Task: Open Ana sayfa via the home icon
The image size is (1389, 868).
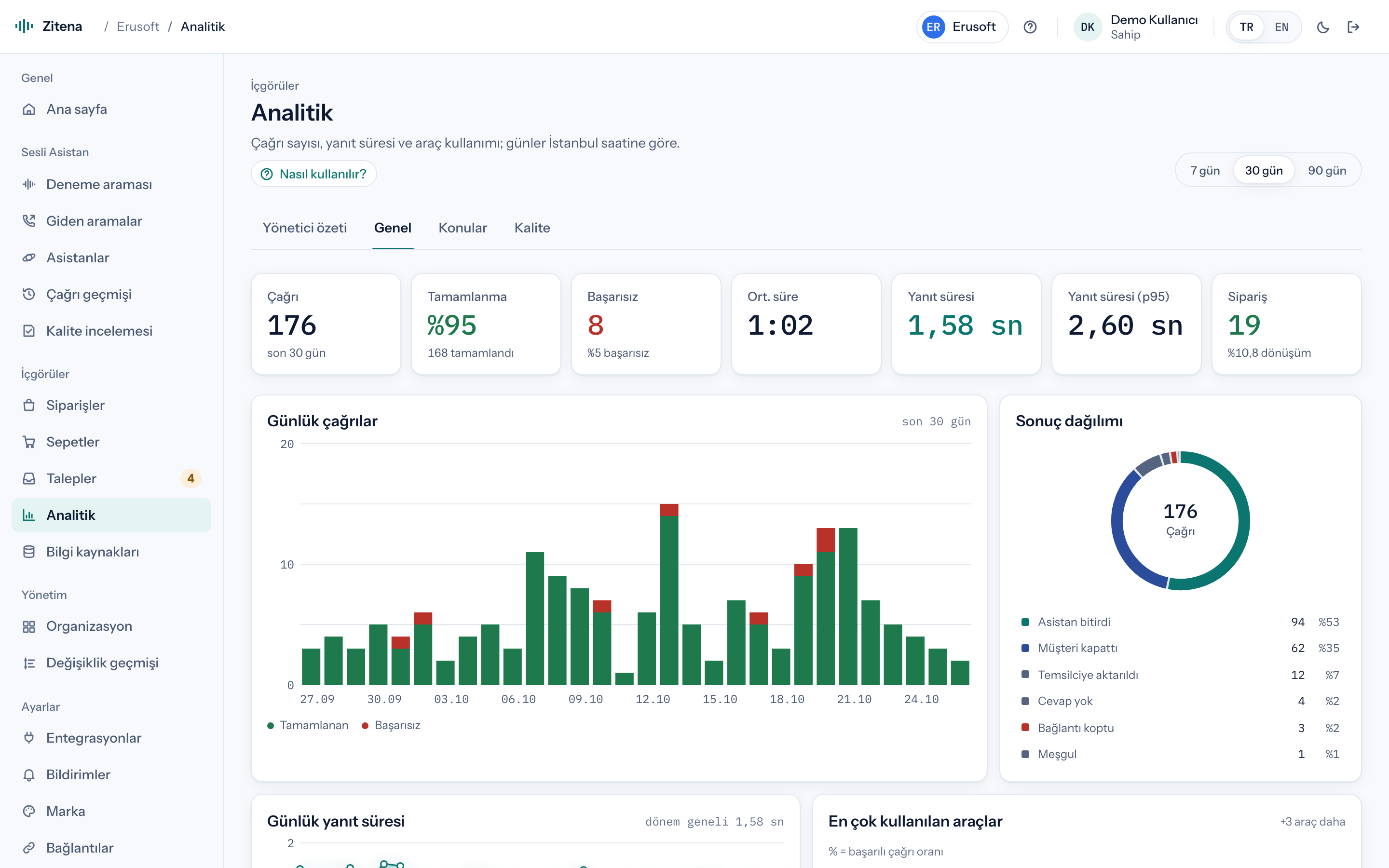Action: [x=29, y=109]
